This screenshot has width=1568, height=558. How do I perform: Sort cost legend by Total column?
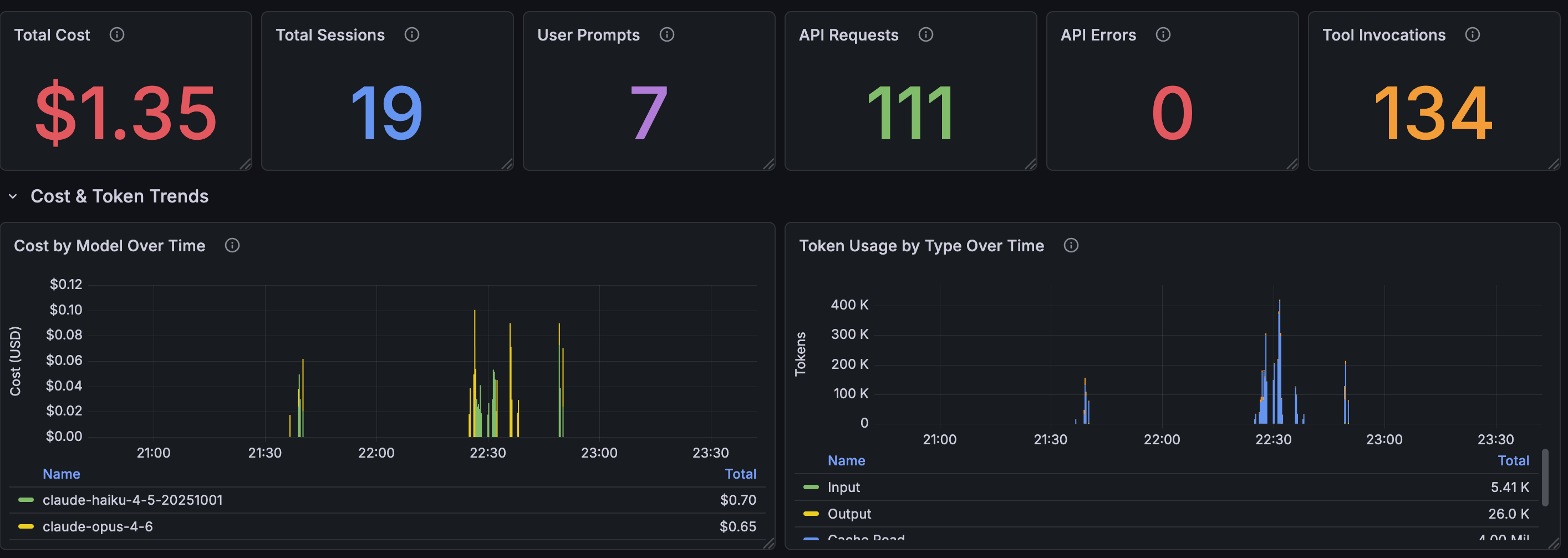(x=741, y=473)
